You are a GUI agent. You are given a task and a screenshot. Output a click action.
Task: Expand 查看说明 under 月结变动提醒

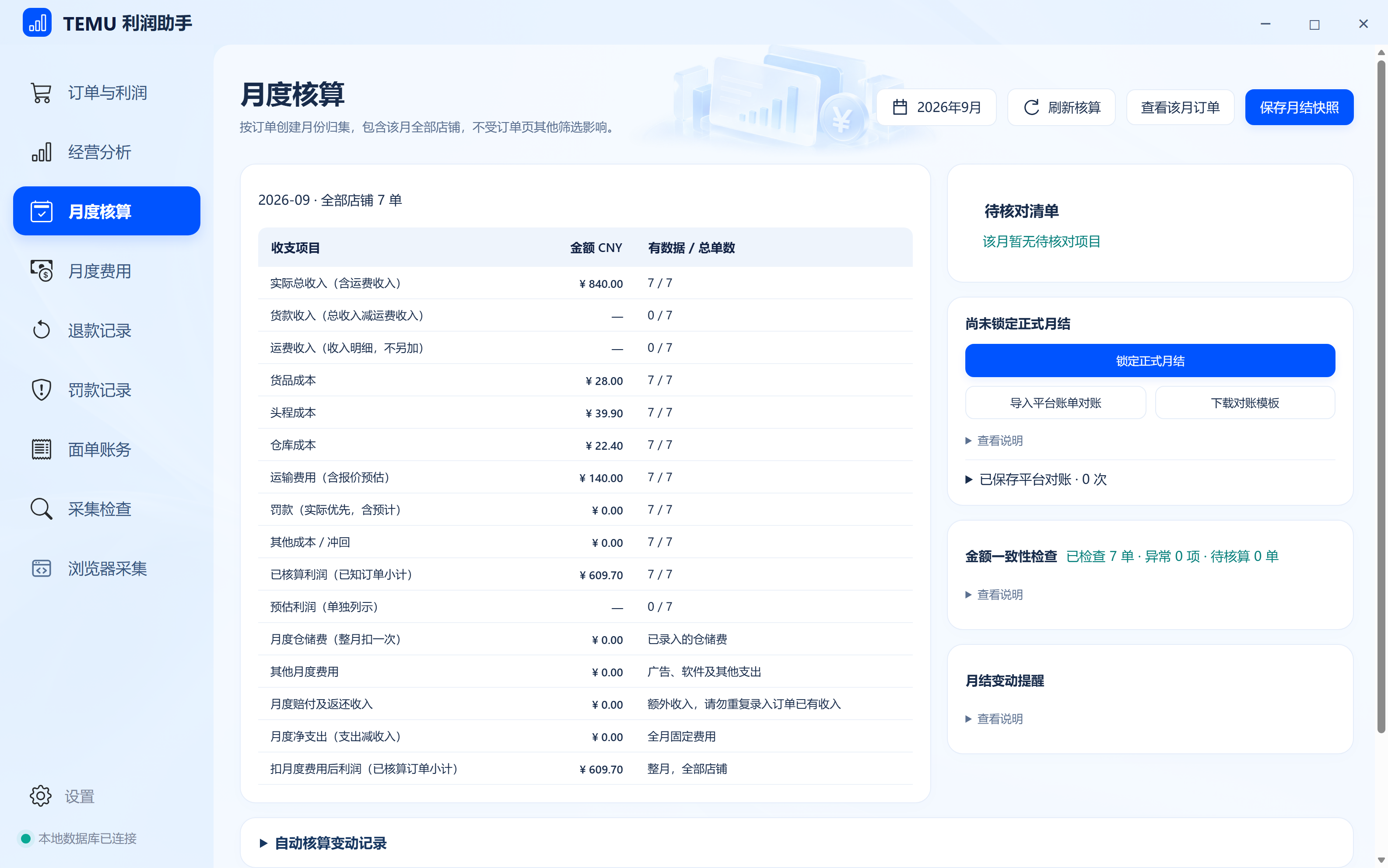[x=994, y=719]
